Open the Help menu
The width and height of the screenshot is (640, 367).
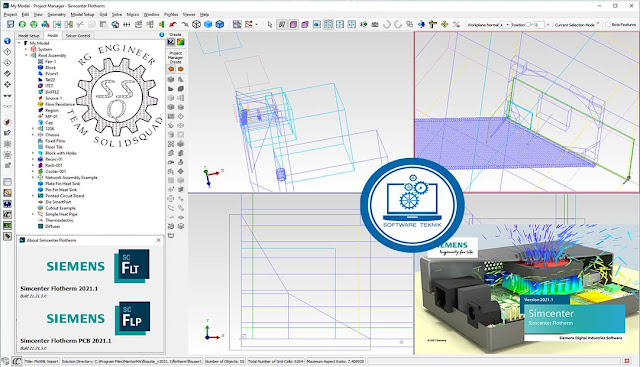204,14
